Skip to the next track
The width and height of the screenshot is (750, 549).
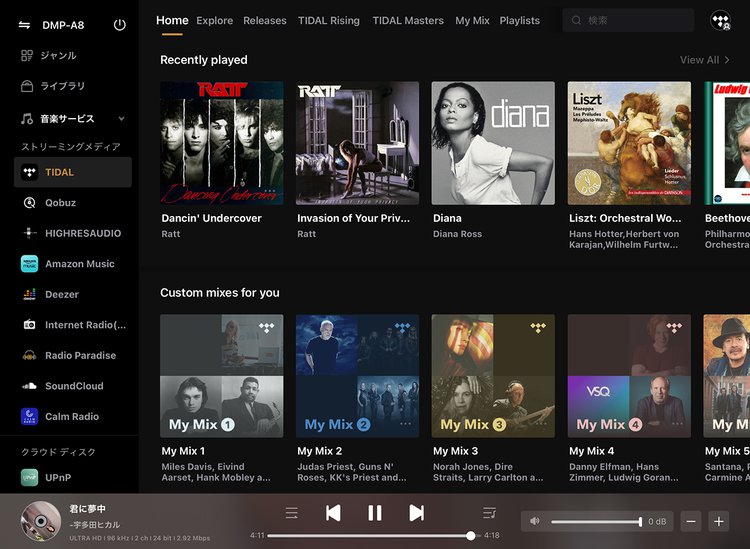coord(416,513)
